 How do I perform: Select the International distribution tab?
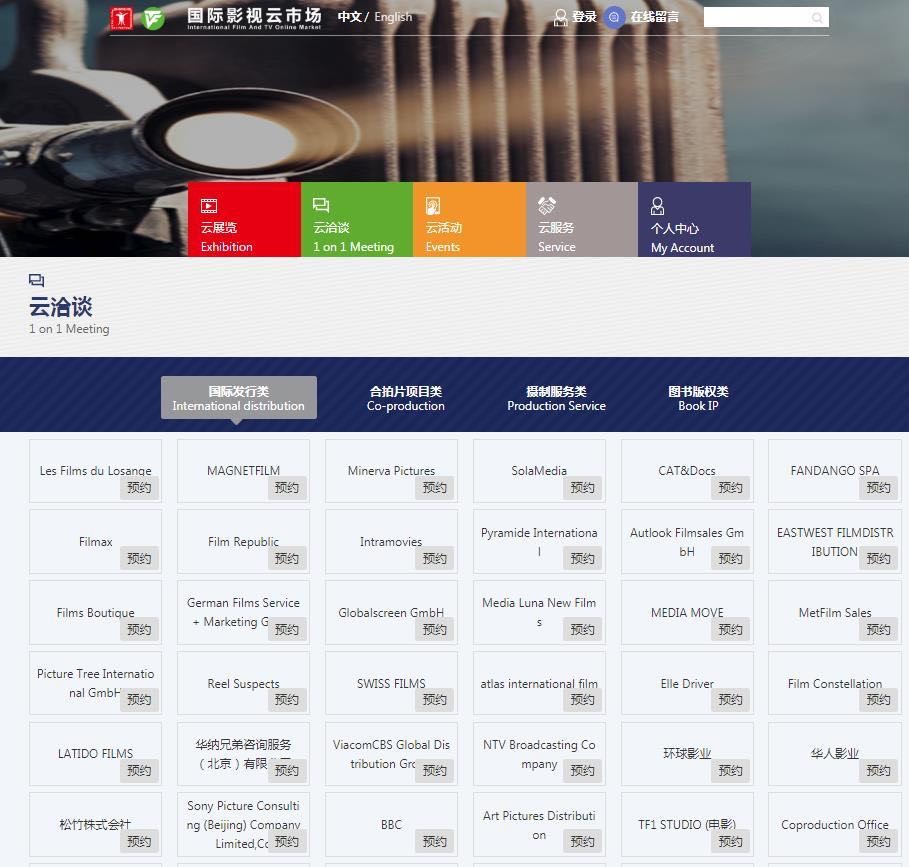click(x=238, y=398)
